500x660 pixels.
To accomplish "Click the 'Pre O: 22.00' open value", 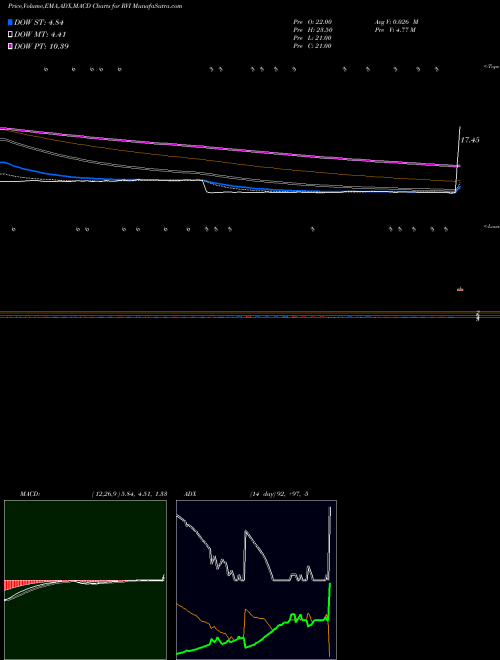I will [313, 22].
